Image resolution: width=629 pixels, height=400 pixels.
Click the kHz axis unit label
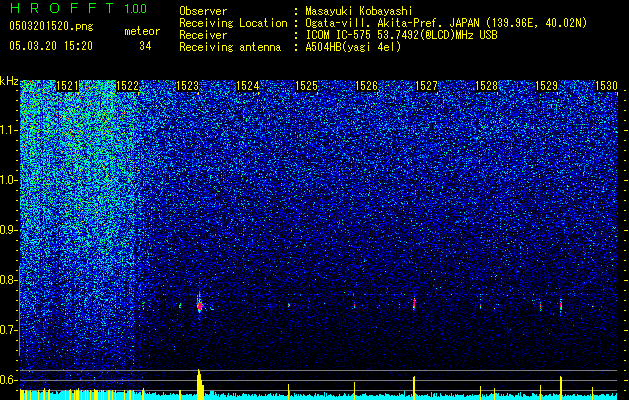coord(9,81)
